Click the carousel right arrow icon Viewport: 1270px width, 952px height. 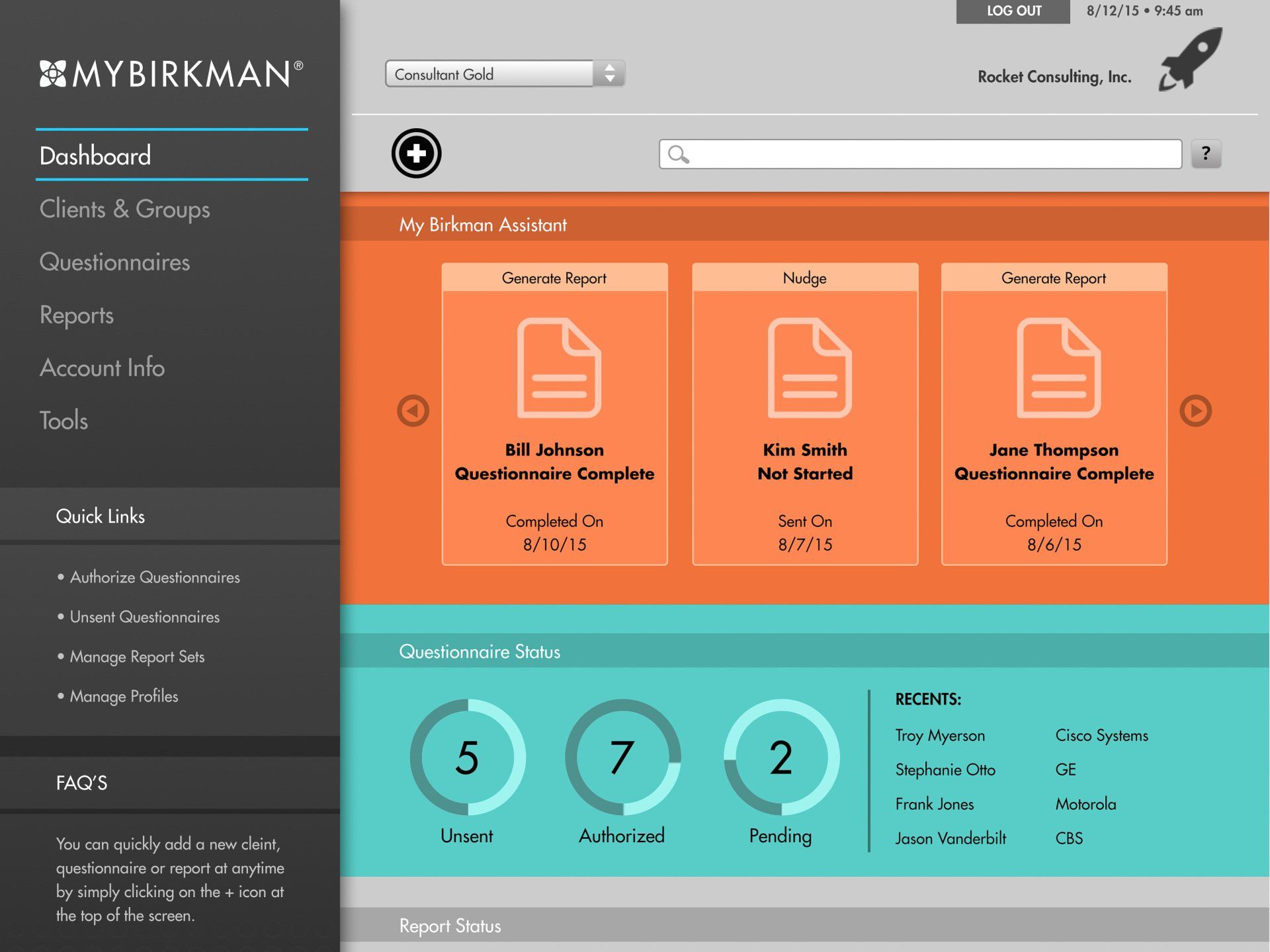pos(1195,411)
